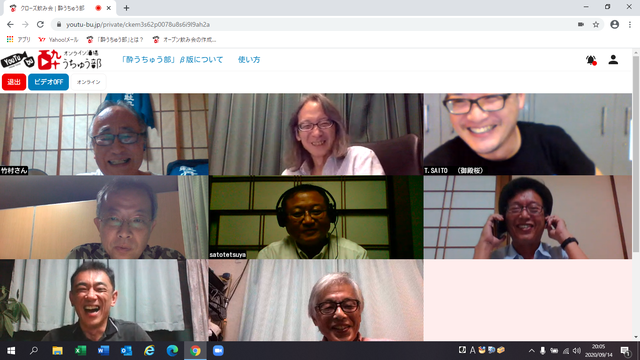Click the camera permission icon in address bar
The width and height of the screenshot is (640, 360).
click(x=581, y=24)
